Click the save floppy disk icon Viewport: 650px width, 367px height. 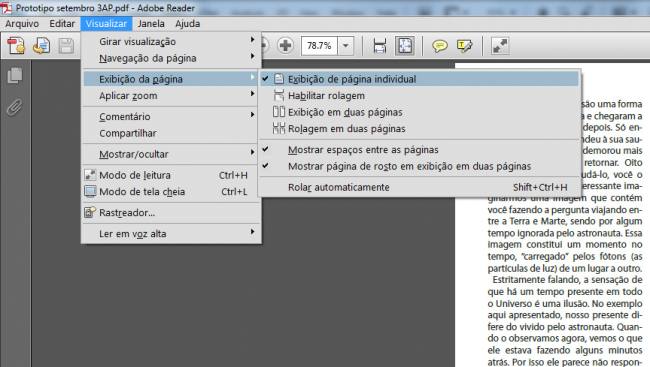tap(66, 46)
